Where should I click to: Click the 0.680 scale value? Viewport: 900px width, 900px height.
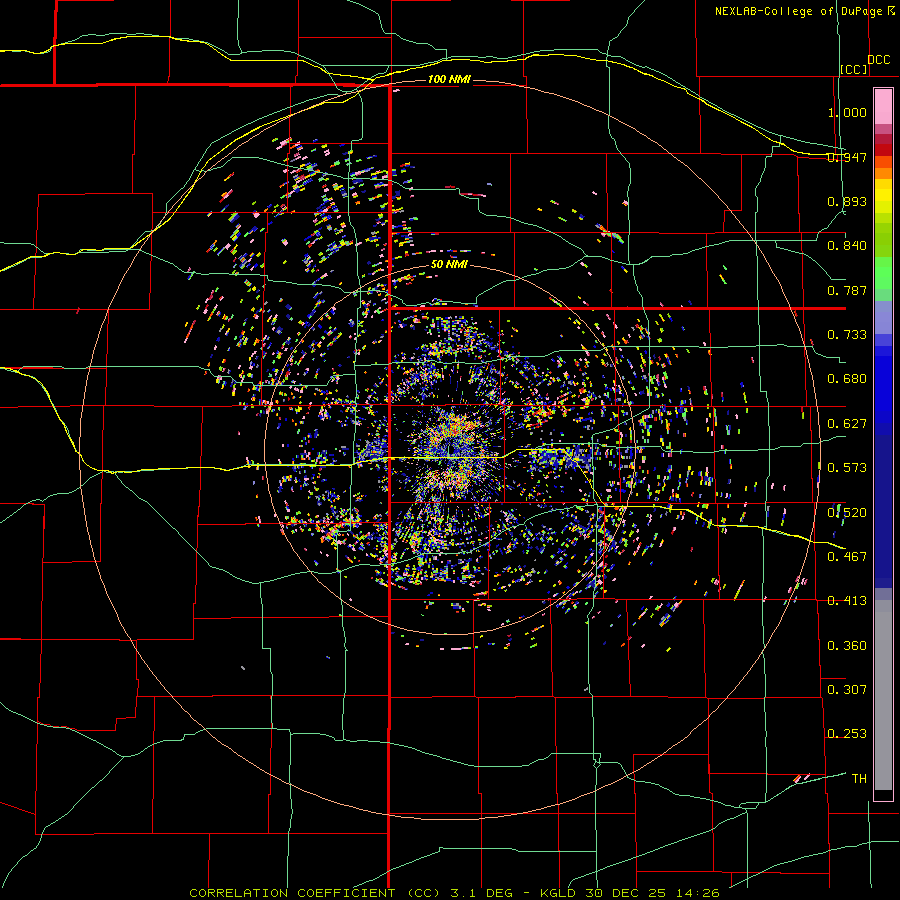pos(847,379)
